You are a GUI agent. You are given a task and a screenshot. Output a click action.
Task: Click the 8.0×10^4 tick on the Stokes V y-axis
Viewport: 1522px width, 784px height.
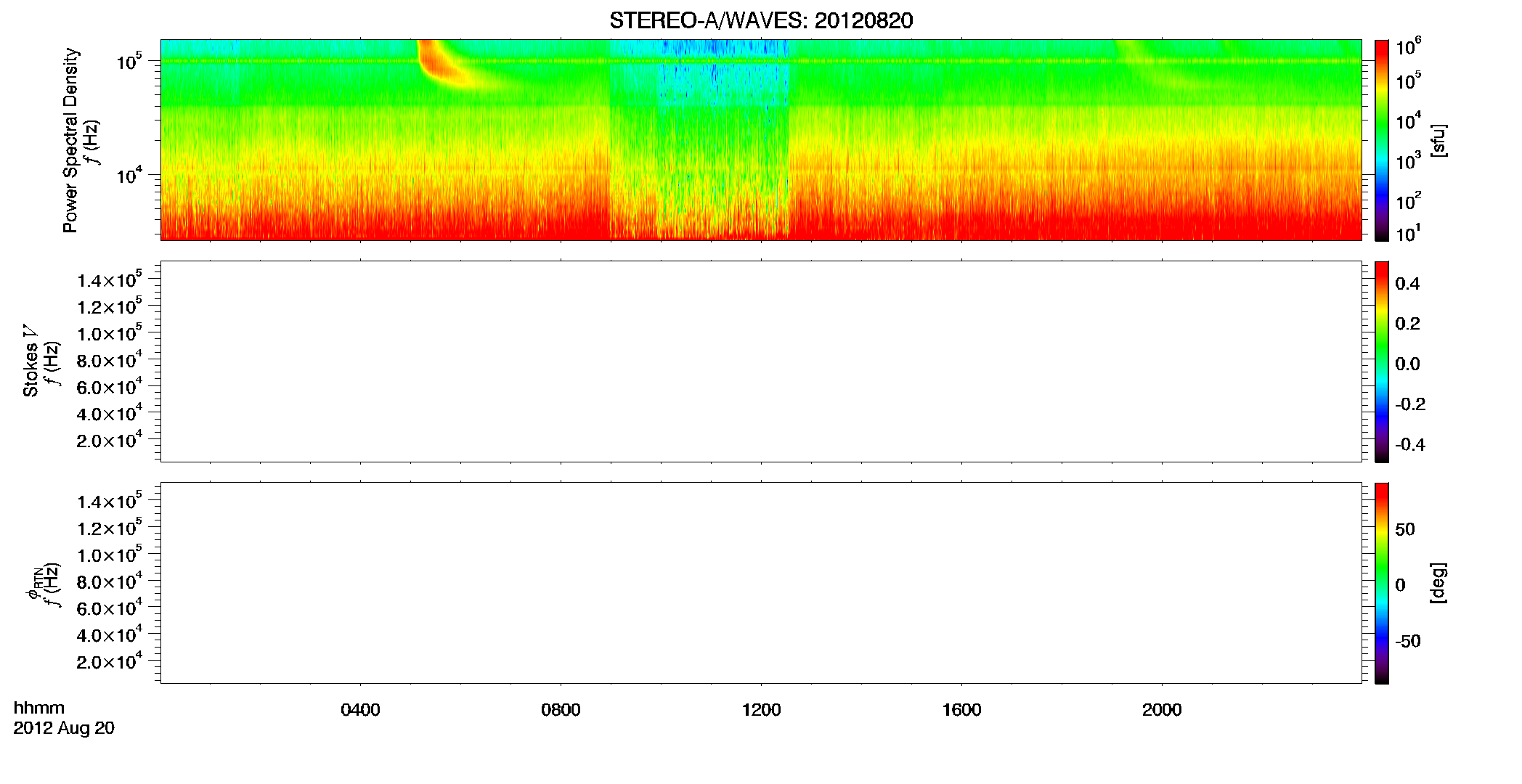[x=109, y=360]
